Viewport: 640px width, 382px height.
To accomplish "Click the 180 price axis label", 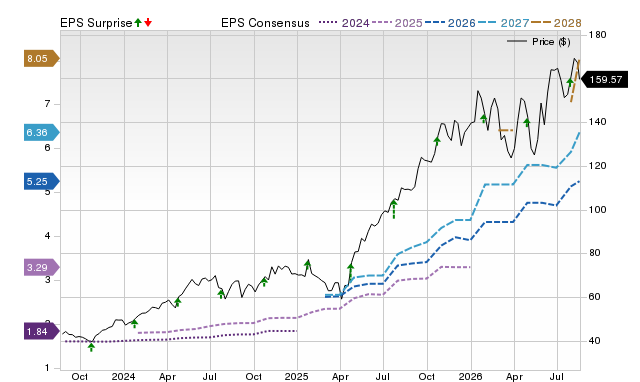I will 597,35.
